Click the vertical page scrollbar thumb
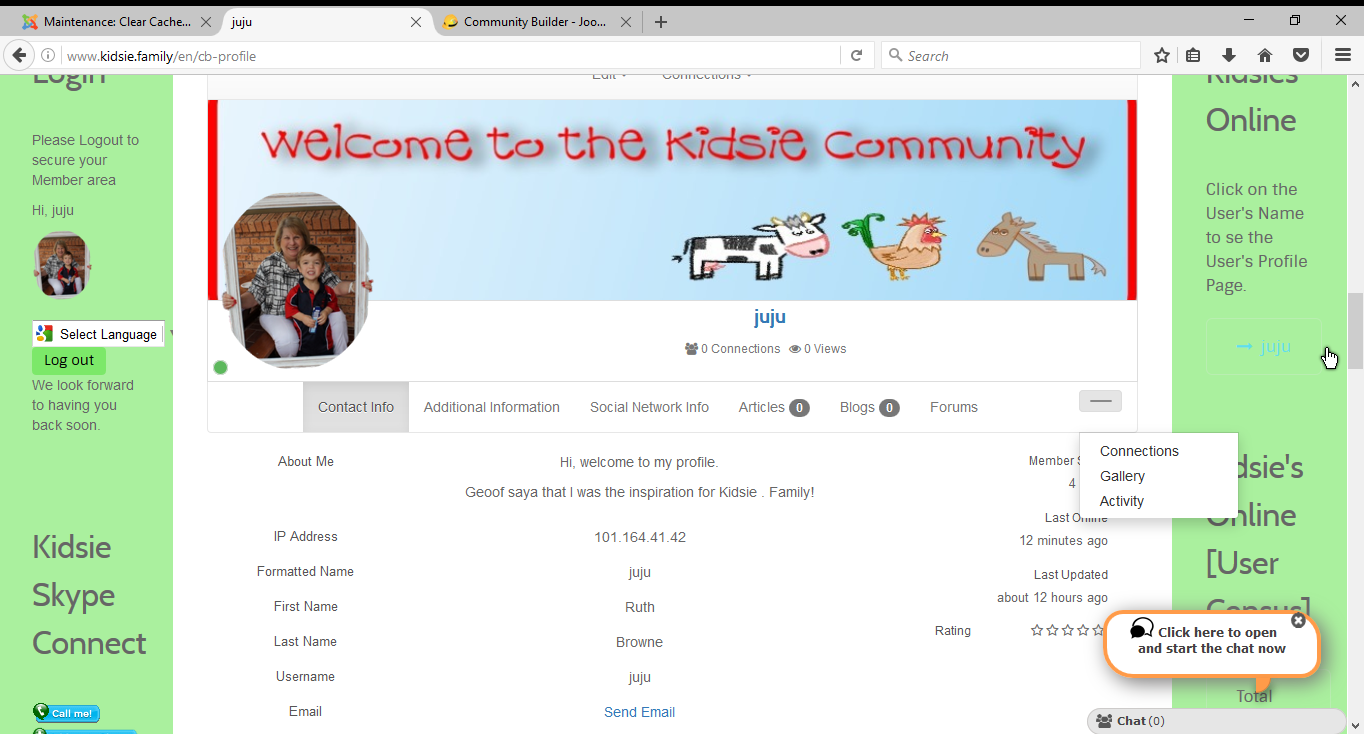This screenshot has width=1364, height=734. point(1355,331)
